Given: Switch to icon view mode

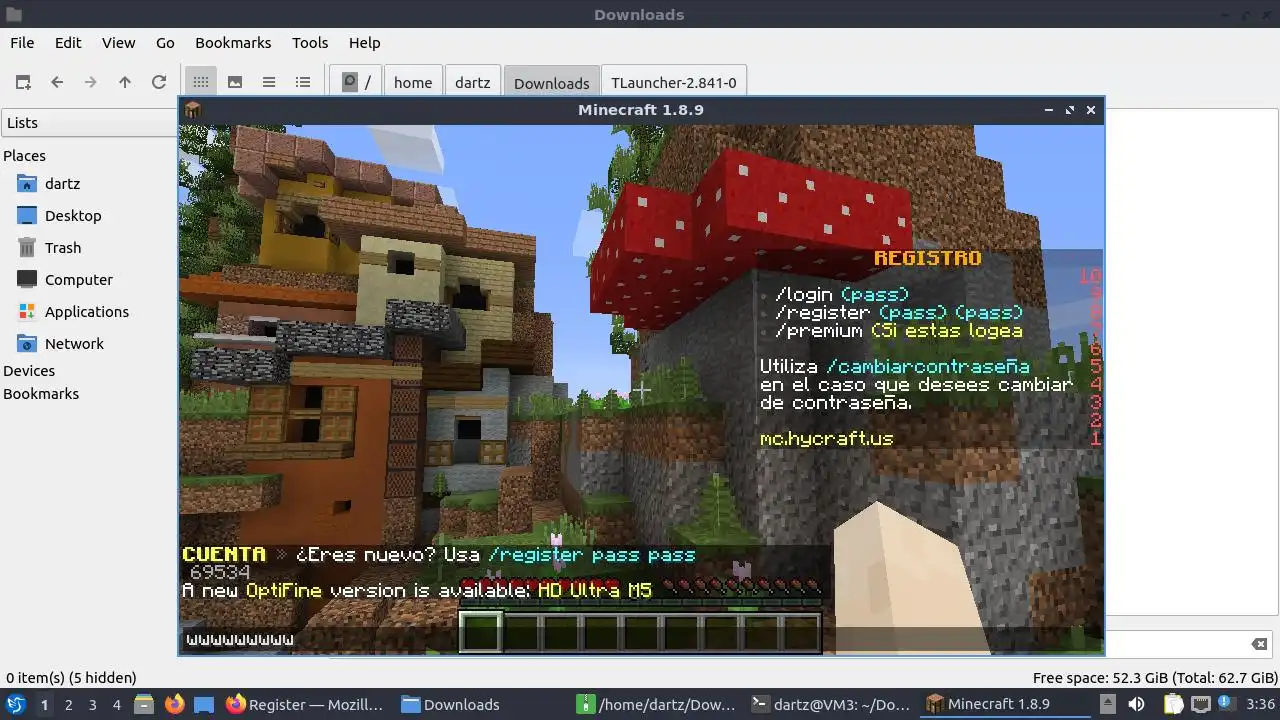Looking at the screenshot, I should point(201,82).
